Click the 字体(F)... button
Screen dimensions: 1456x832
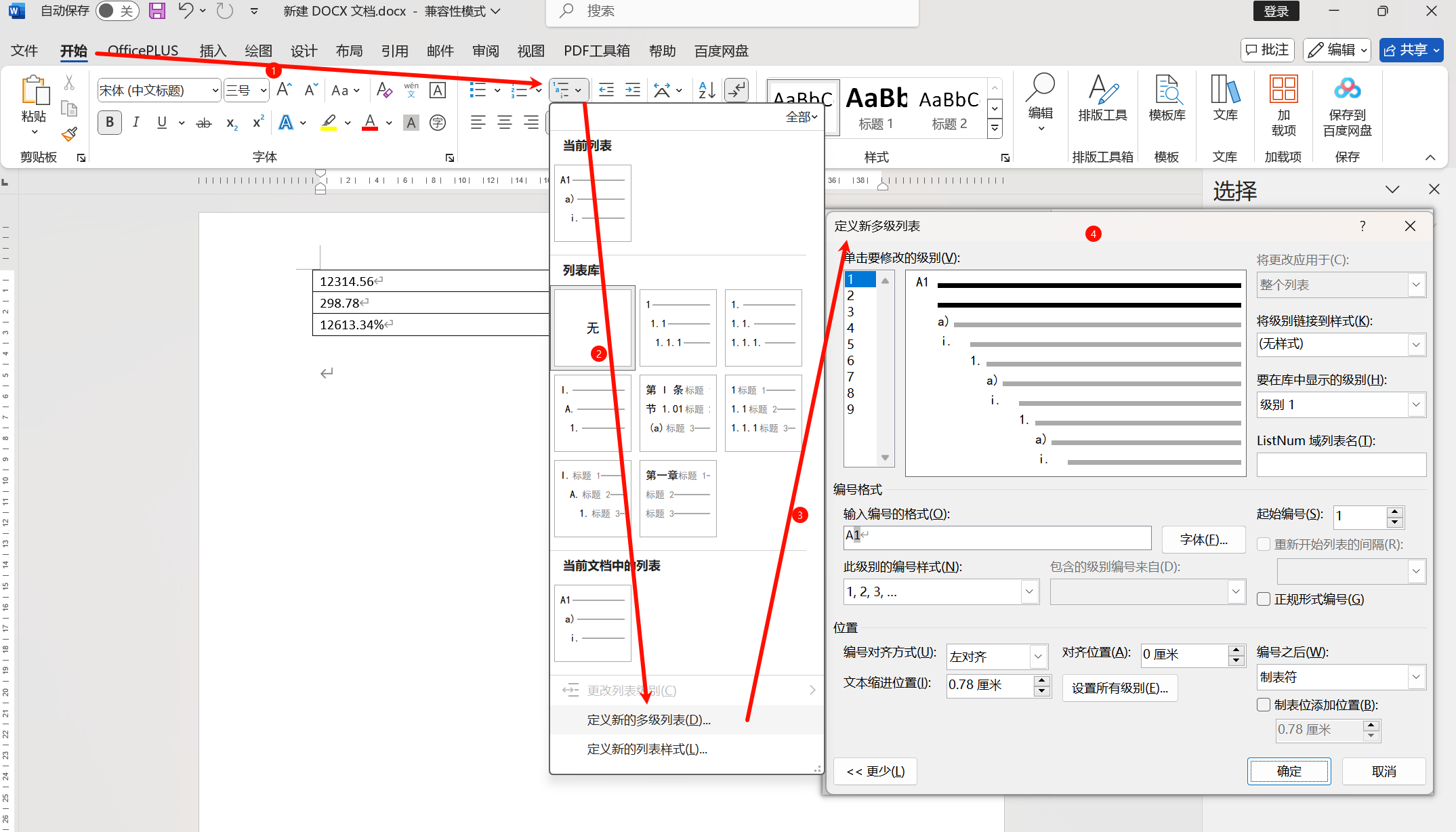click(x=1203, y=540)
